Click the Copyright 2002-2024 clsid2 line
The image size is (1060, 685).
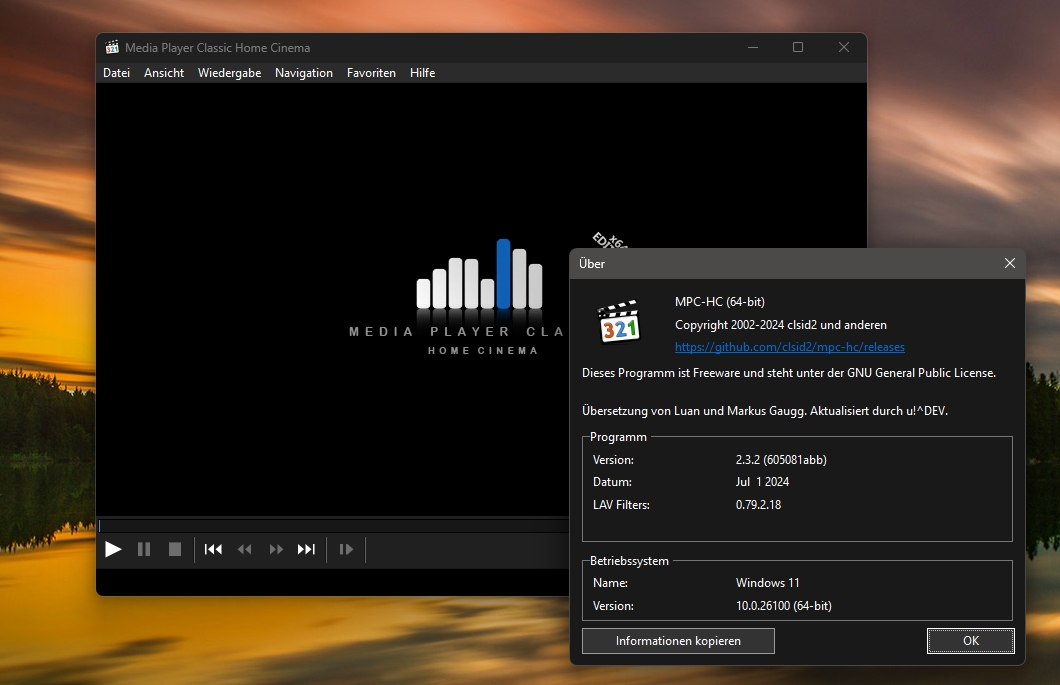(x=780, y=325)
